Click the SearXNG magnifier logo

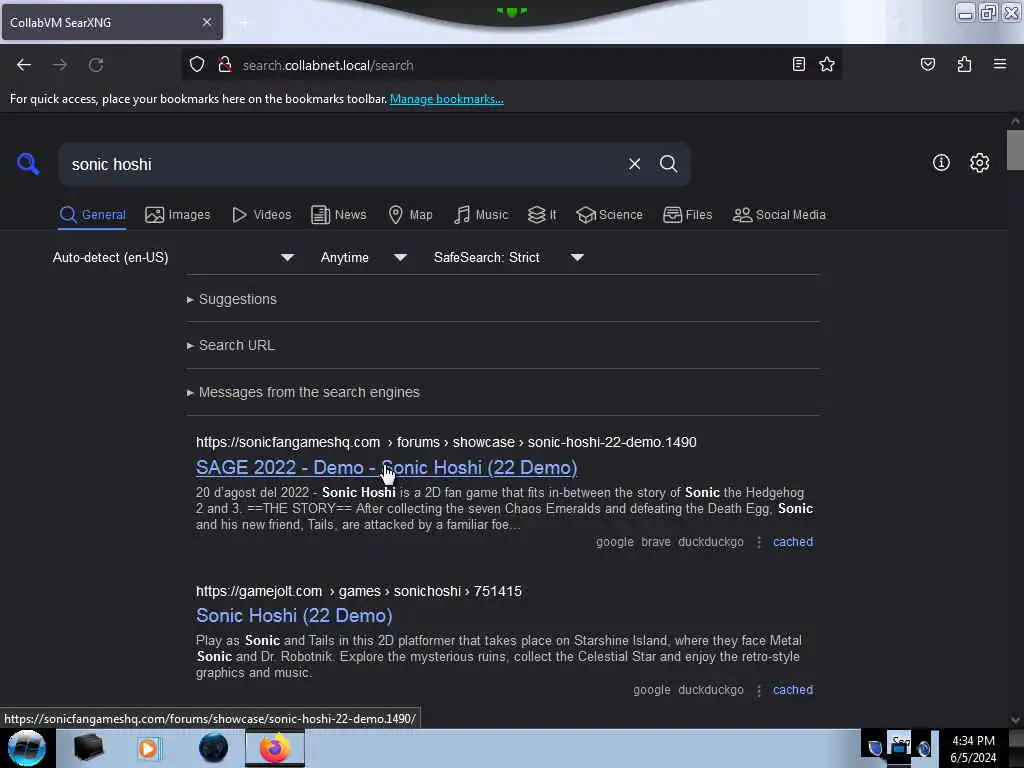28,163
